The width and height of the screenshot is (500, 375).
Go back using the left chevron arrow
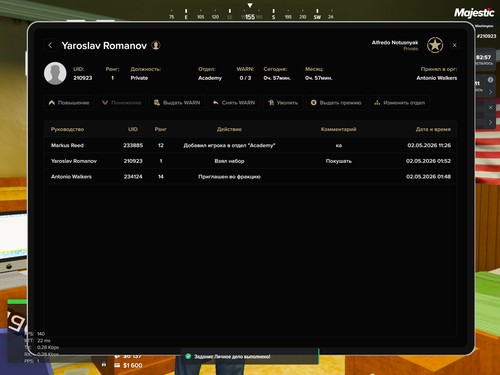[50, 45]
